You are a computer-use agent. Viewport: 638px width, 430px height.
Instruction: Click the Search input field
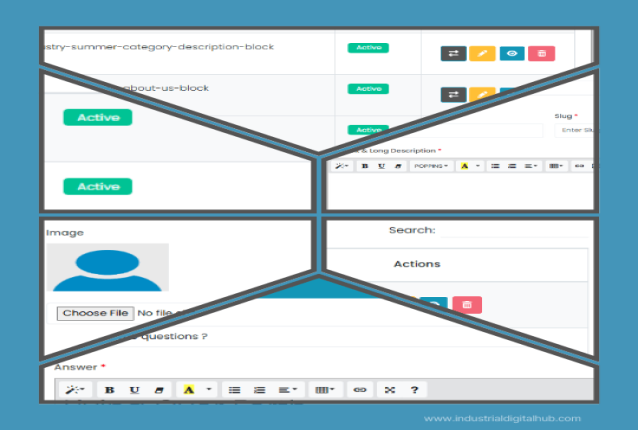(x=514, y=231)
